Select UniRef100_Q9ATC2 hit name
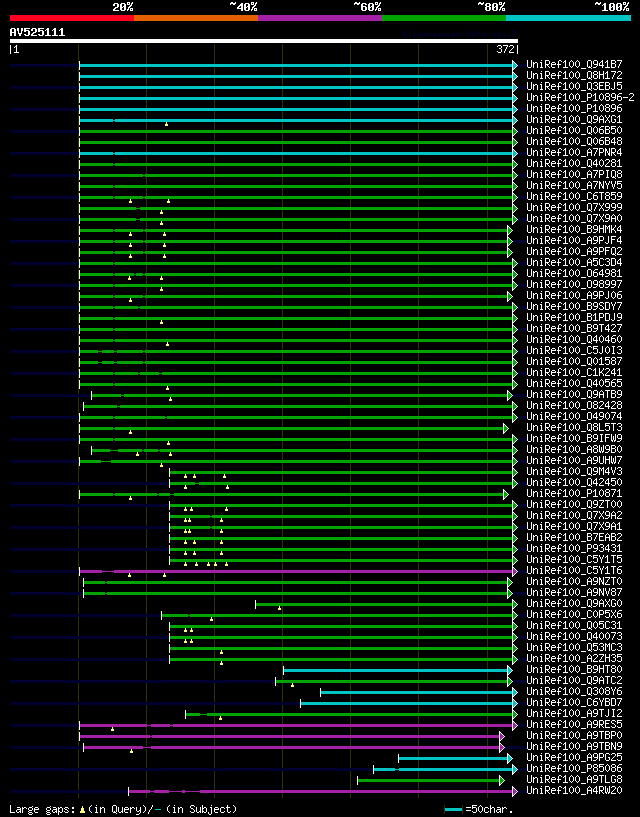Image resolution: width=640 pixels, height=817 pixels. click(574, 680)
